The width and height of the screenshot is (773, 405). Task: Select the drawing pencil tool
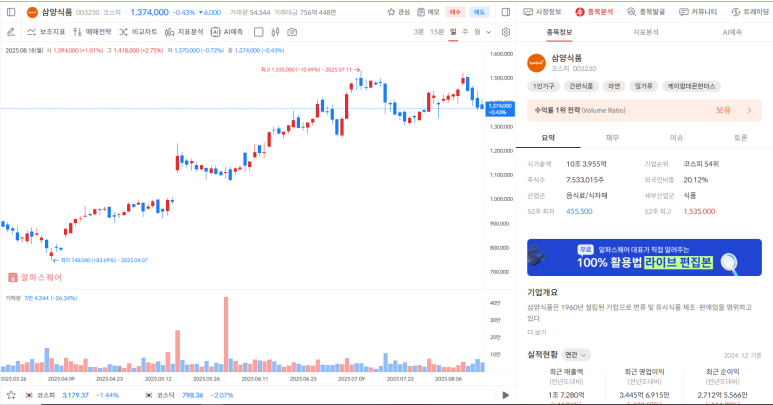tap(11, 32)
